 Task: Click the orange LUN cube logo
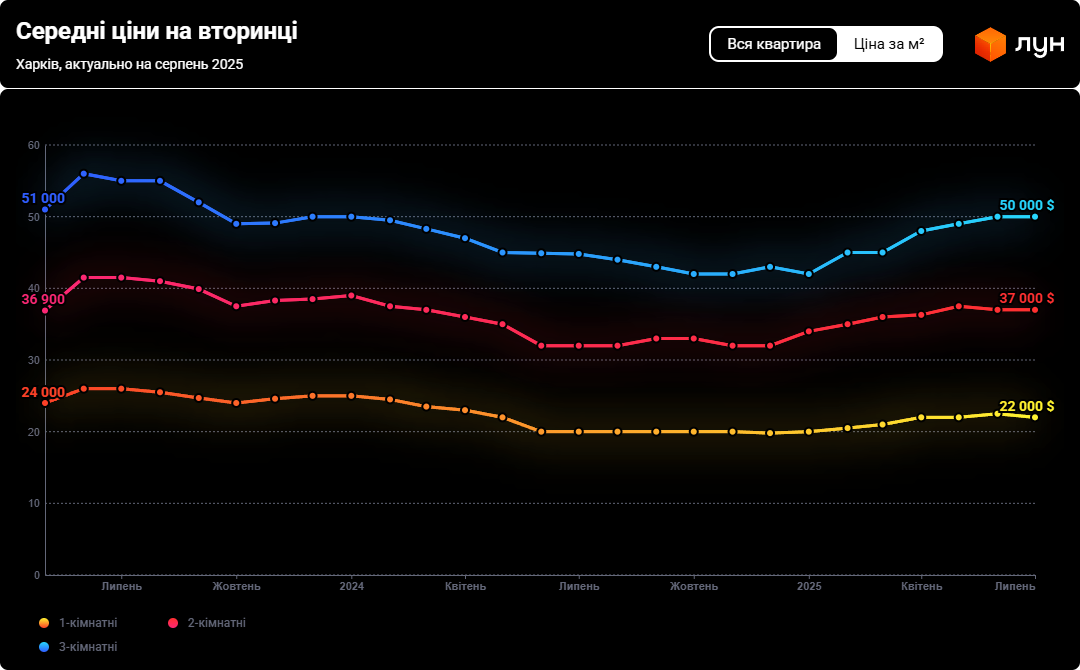[x=990, y=44]
